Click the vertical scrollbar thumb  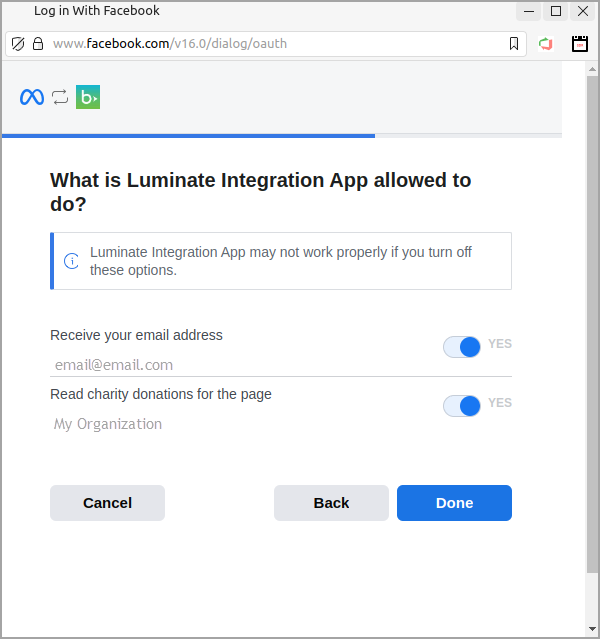[592, 324]
